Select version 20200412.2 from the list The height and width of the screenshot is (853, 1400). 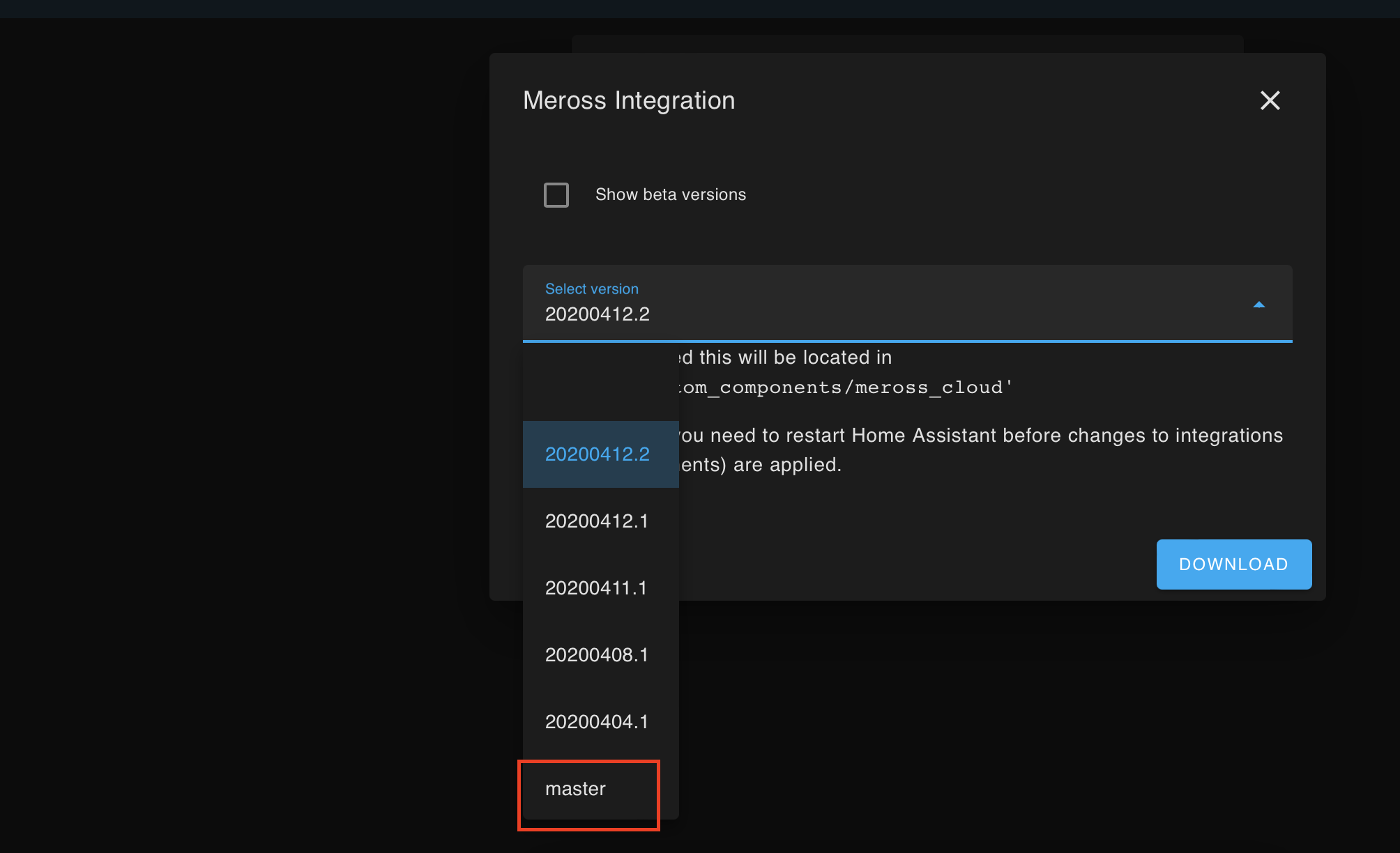click(597, 454)
